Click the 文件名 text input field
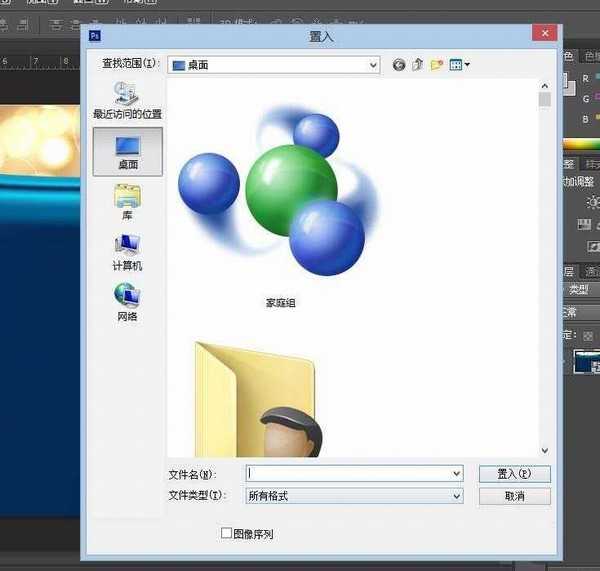The image size is (600, 571). point(348,474)
